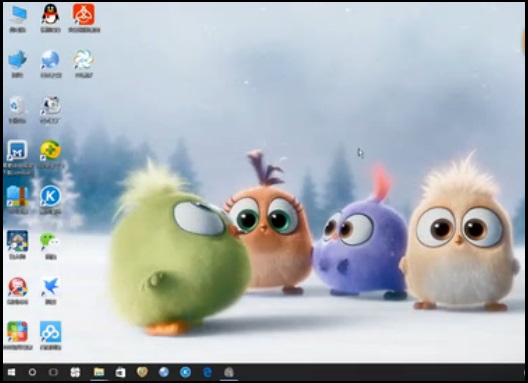528x383 pixels.
Task: Launch the blue K circle music app
Action: (x=51, y=196)
